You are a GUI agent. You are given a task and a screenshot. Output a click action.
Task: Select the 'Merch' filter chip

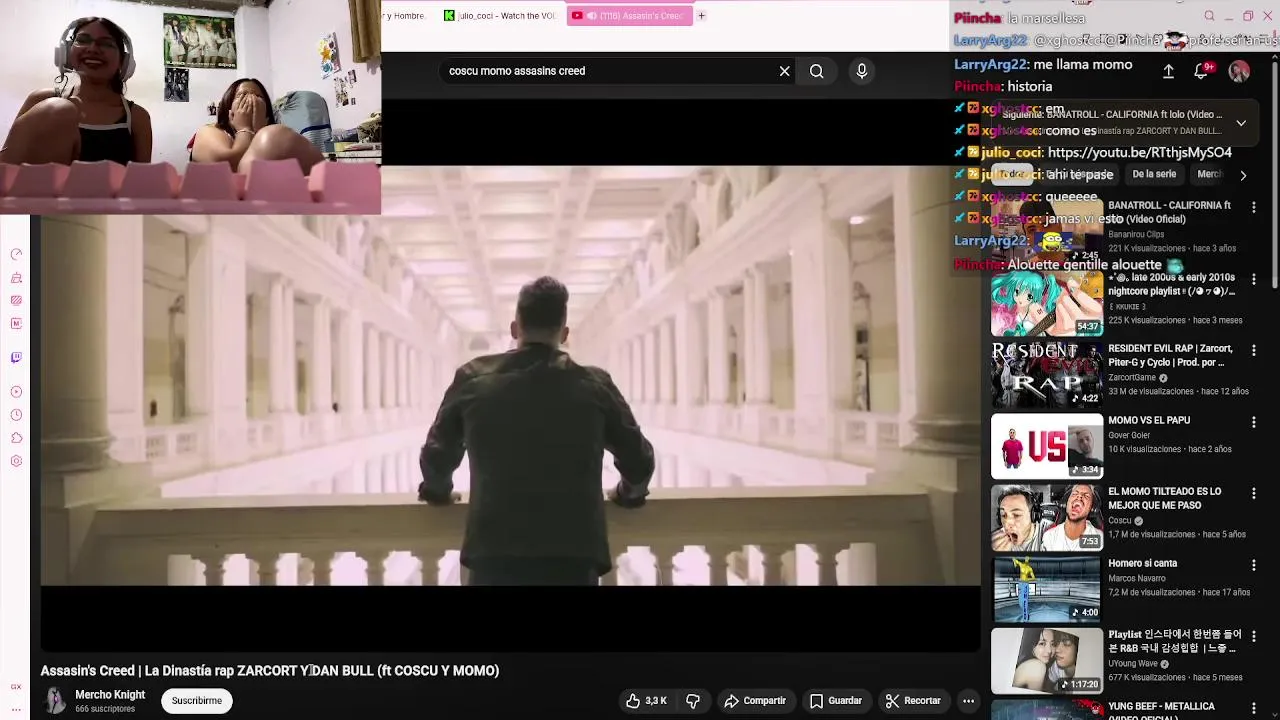pos(1210,174)
